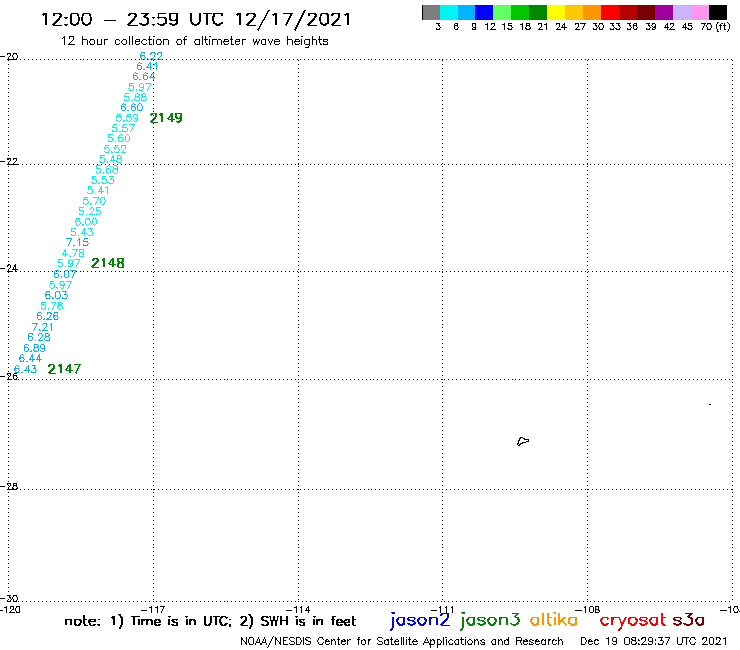Viewport: 740px width, 650px height.
Task: Select the 5.43 wave height reading
Action: [82, 232]
